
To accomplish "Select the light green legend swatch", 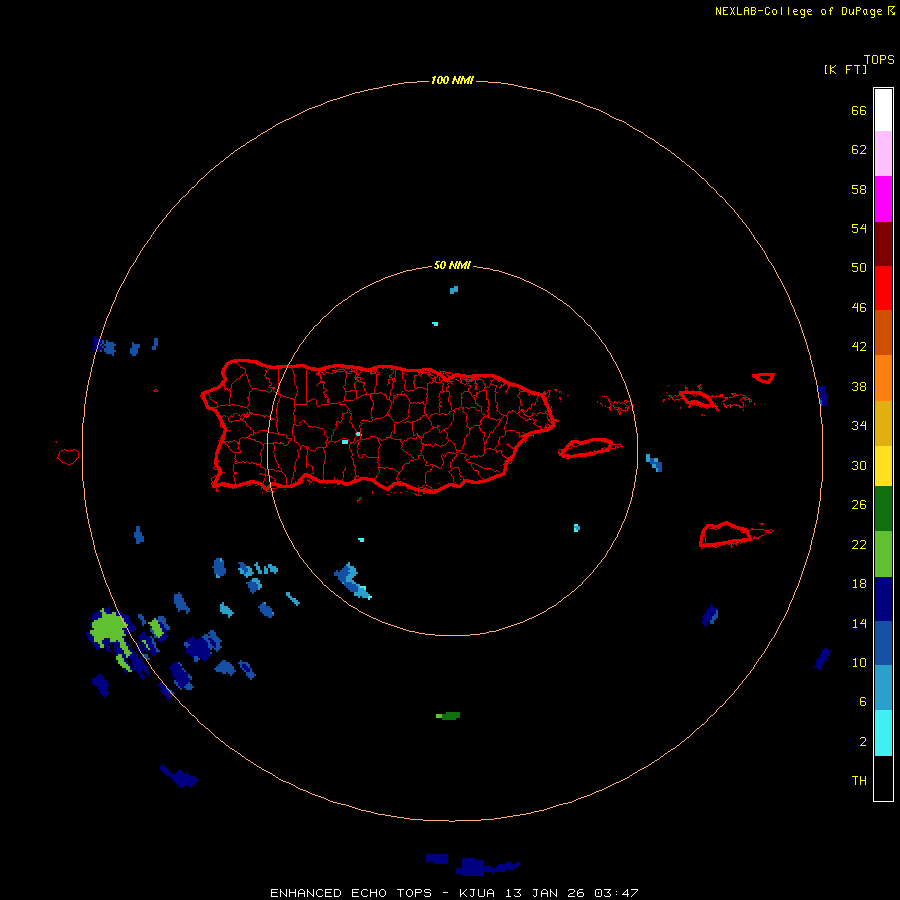I will 883,554.
